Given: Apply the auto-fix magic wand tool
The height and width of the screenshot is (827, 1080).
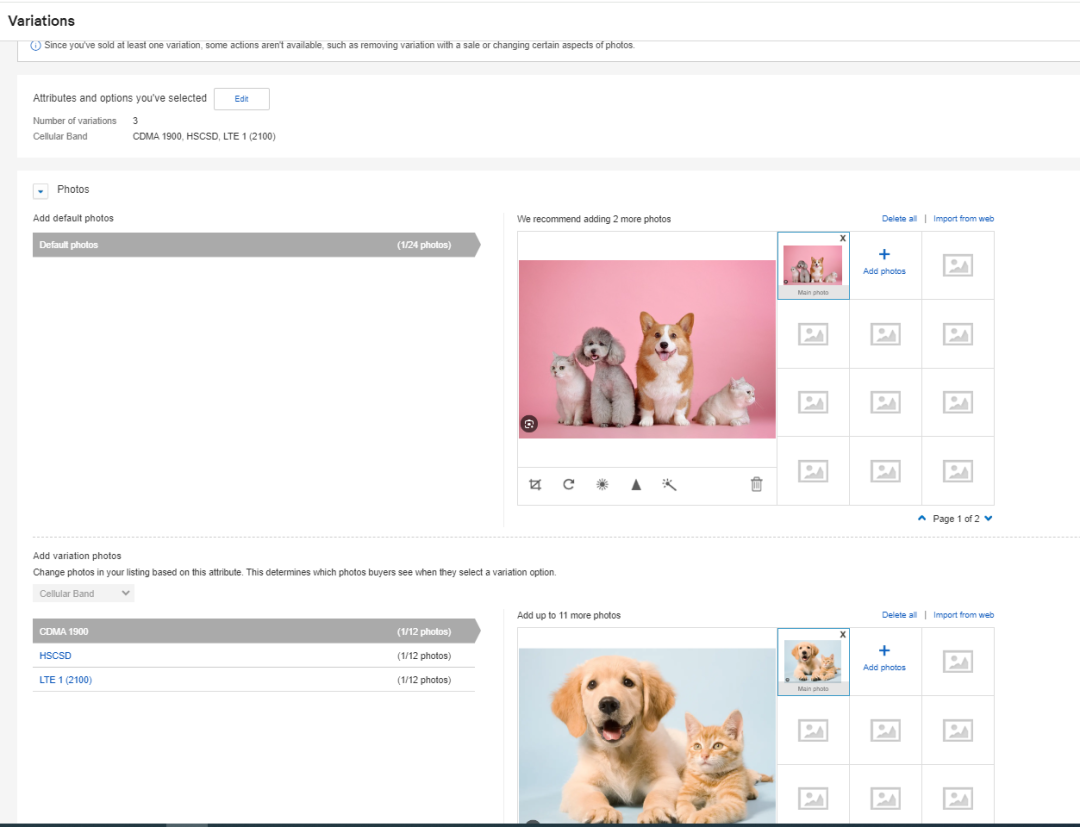Looking at the screenshot, I should point(669,484).
